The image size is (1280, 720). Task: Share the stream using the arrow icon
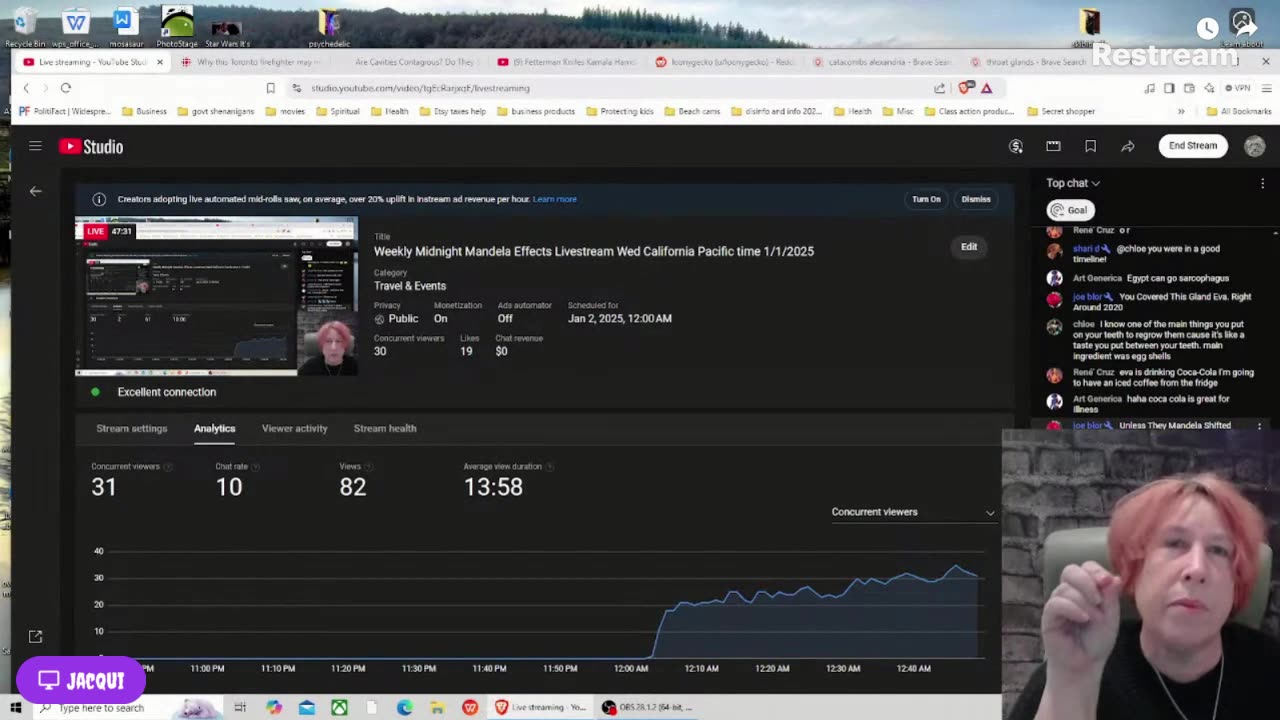tap(1127, 146)
